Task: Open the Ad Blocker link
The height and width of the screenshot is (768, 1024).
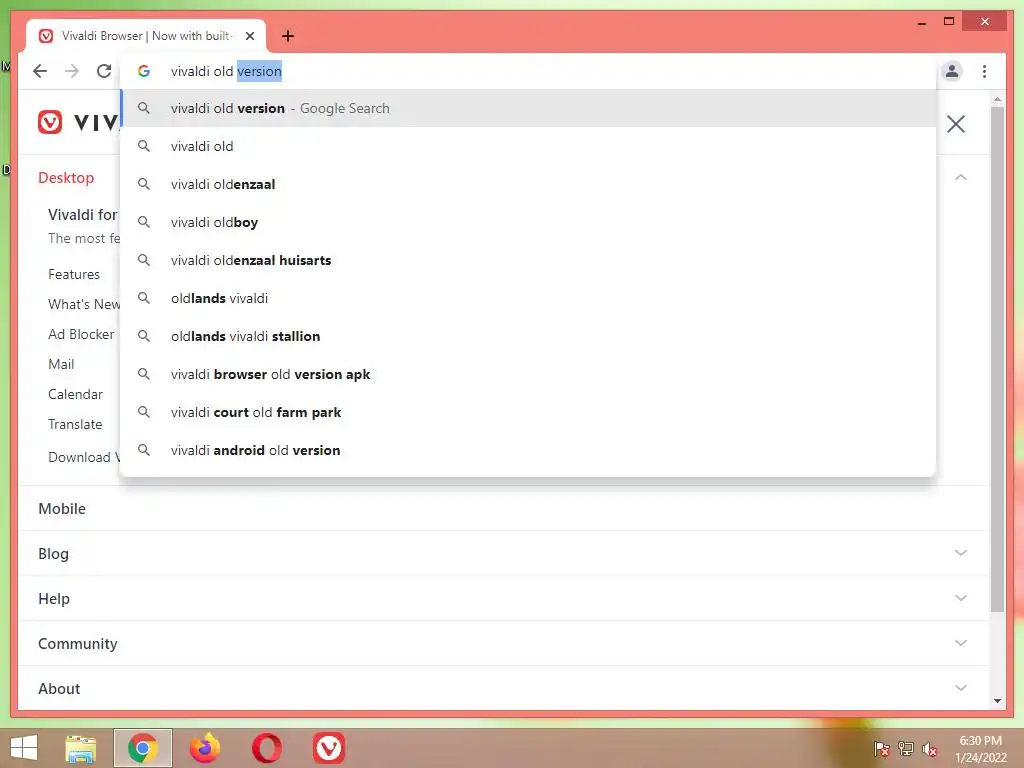Action: [x=81, y=334]
